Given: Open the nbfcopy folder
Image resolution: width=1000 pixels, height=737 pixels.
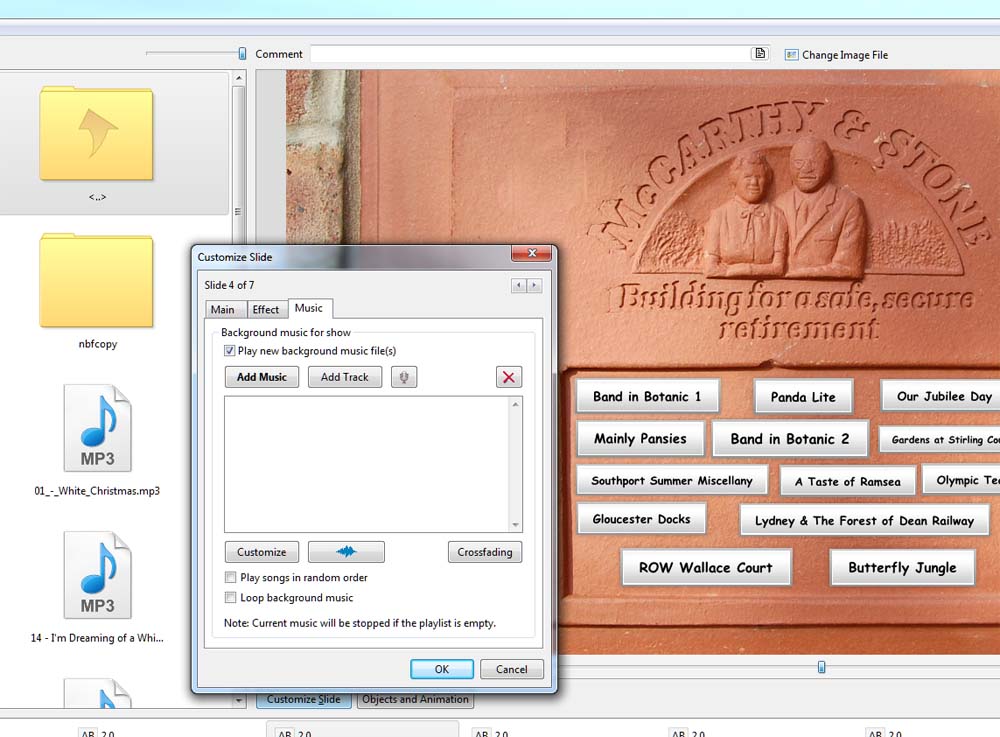Looking at the screenshot, I should (96, 281).
